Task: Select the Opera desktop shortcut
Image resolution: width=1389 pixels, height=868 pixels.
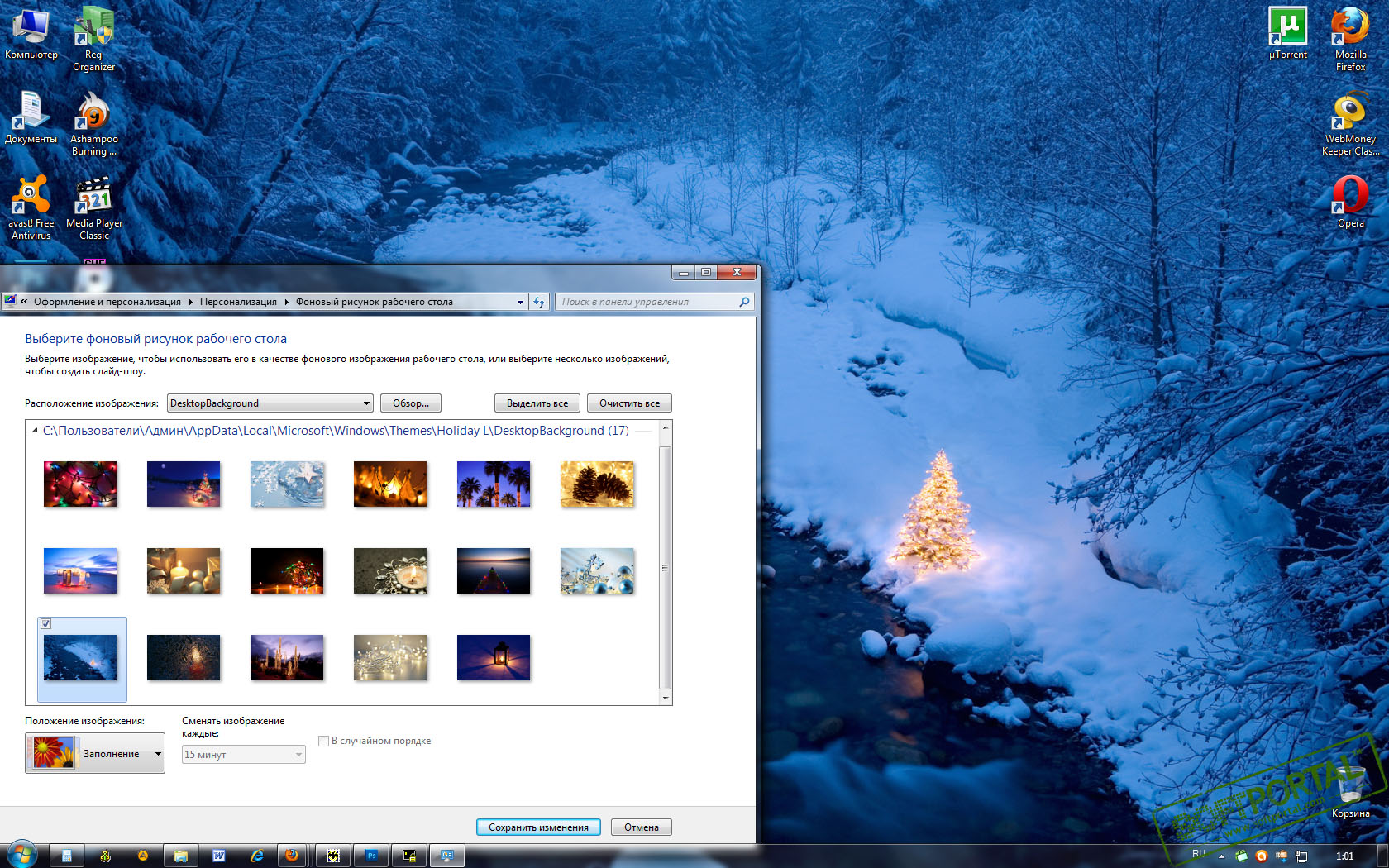Action: point(1351,202)
